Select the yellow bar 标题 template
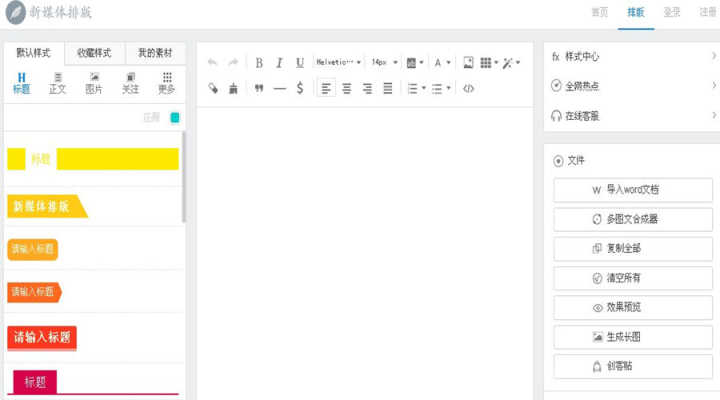This screenshot has width=720, height=400. click(x=93, y=159)
